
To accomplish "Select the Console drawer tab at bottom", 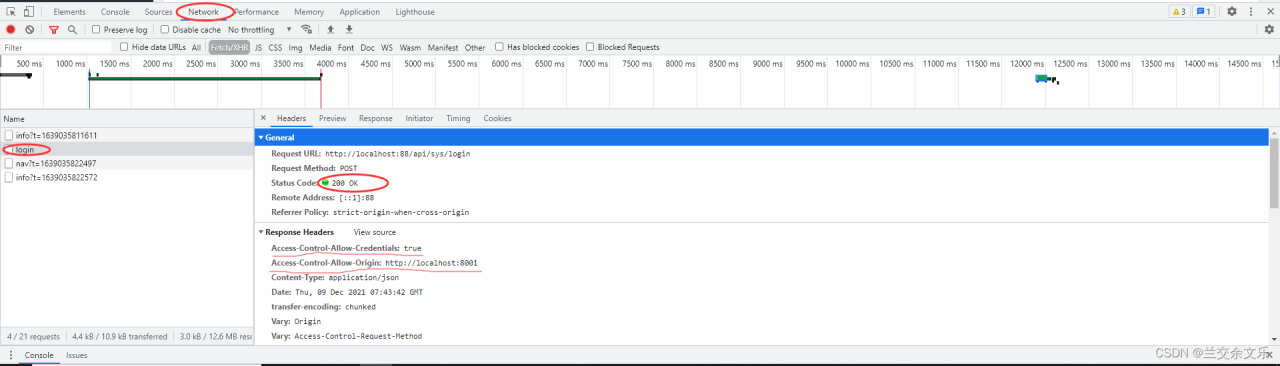I will (39, 355).
